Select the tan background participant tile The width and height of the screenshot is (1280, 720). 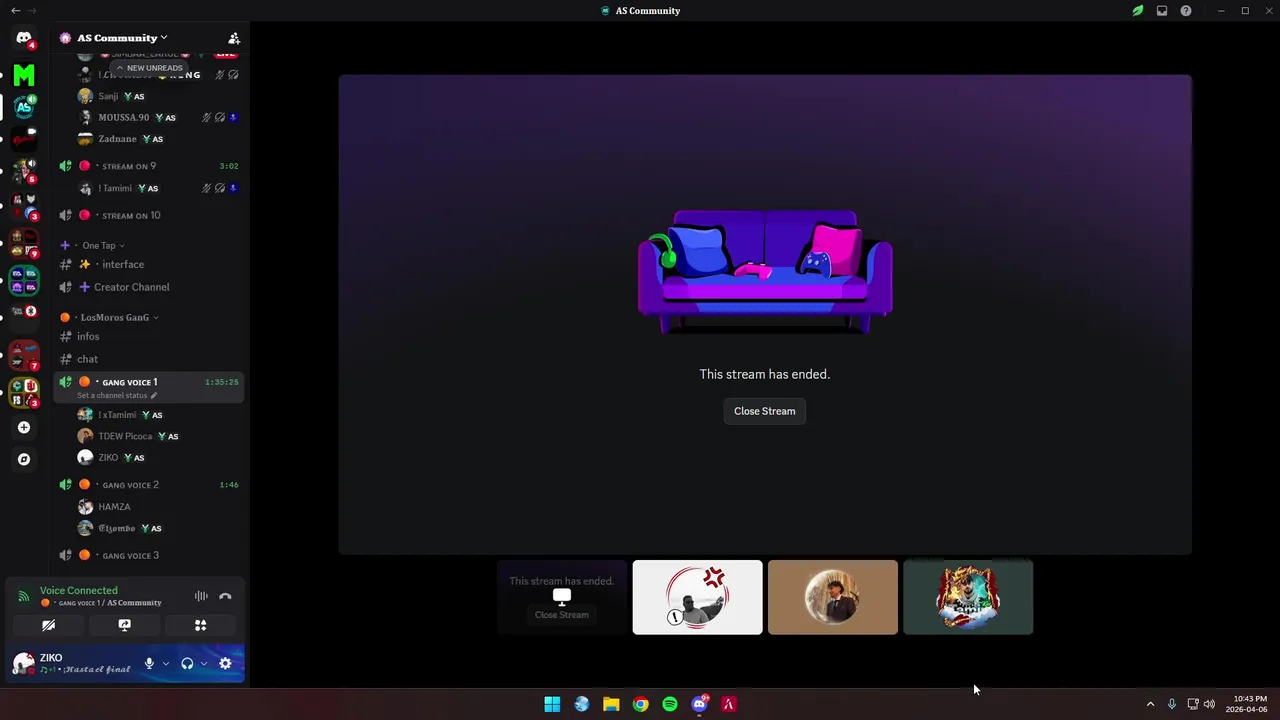(833, 597)
